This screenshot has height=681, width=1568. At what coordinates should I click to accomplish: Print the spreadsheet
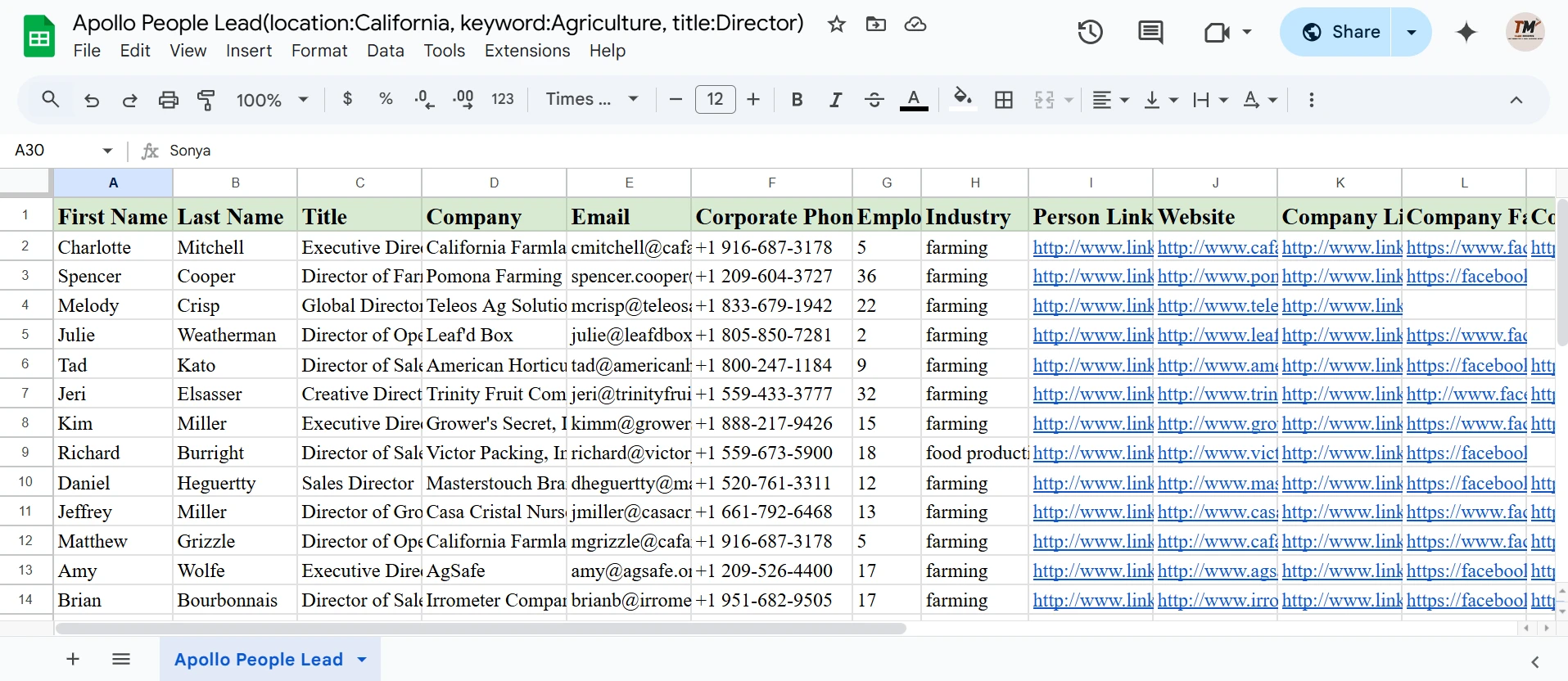(168, 100)
